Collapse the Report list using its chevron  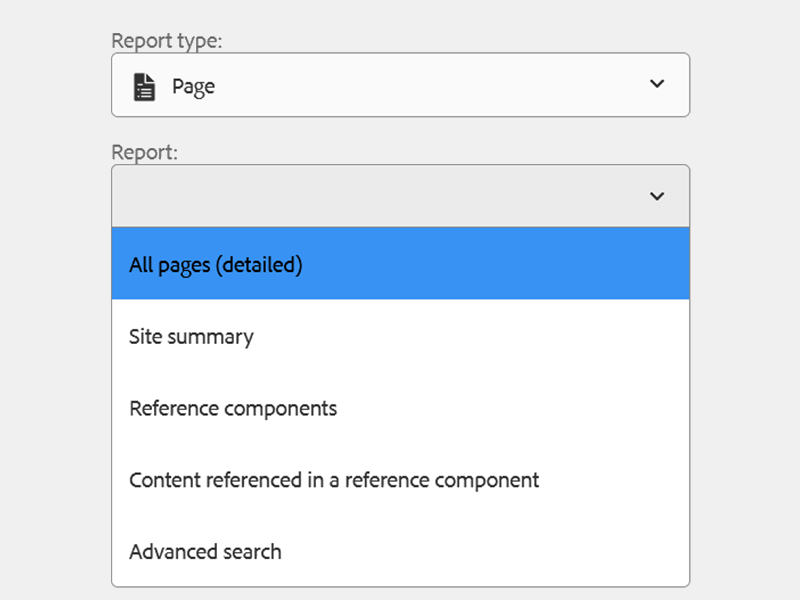(x=657, y=197)
